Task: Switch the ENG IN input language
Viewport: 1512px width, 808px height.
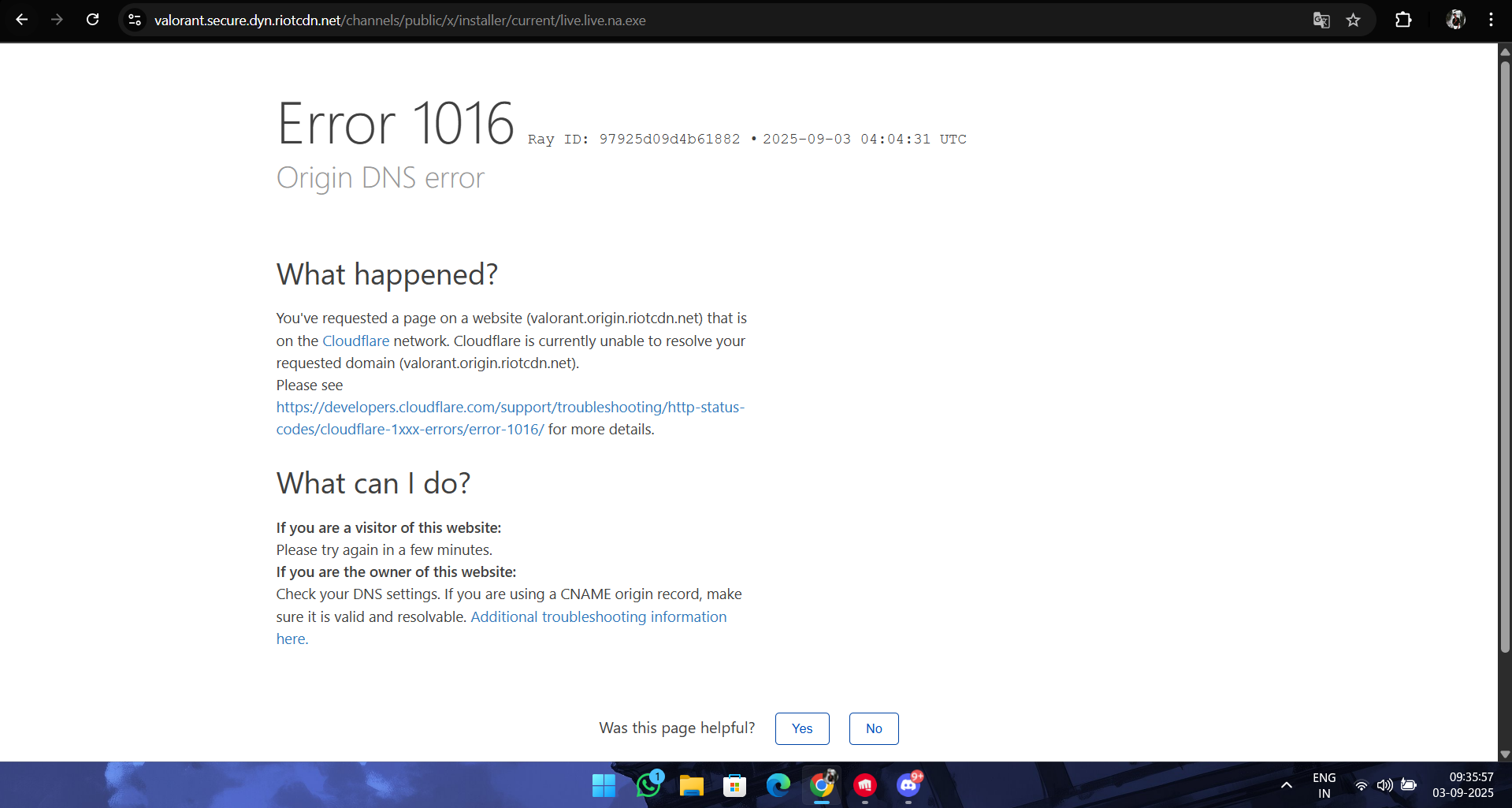Action: tap(1324, 785)
